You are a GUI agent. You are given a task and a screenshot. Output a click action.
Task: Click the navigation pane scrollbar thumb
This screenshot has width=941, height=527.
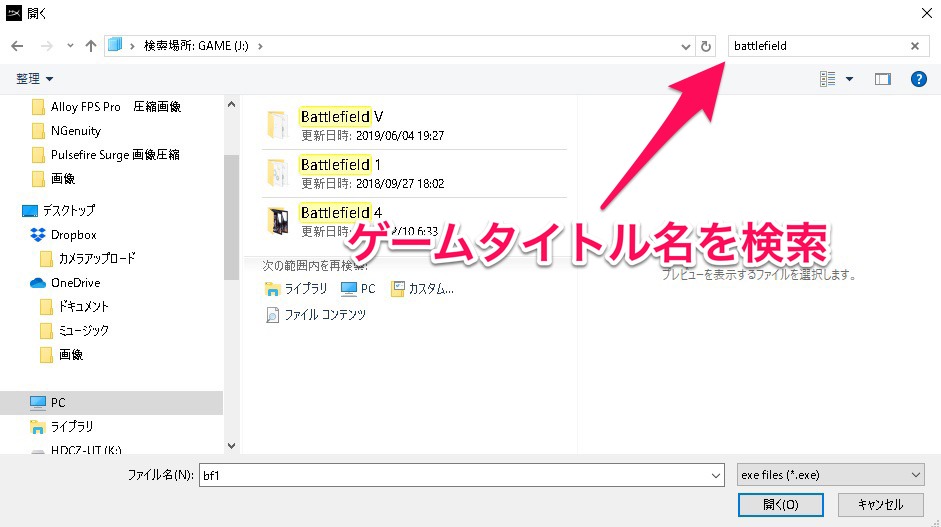coord(232,217)
